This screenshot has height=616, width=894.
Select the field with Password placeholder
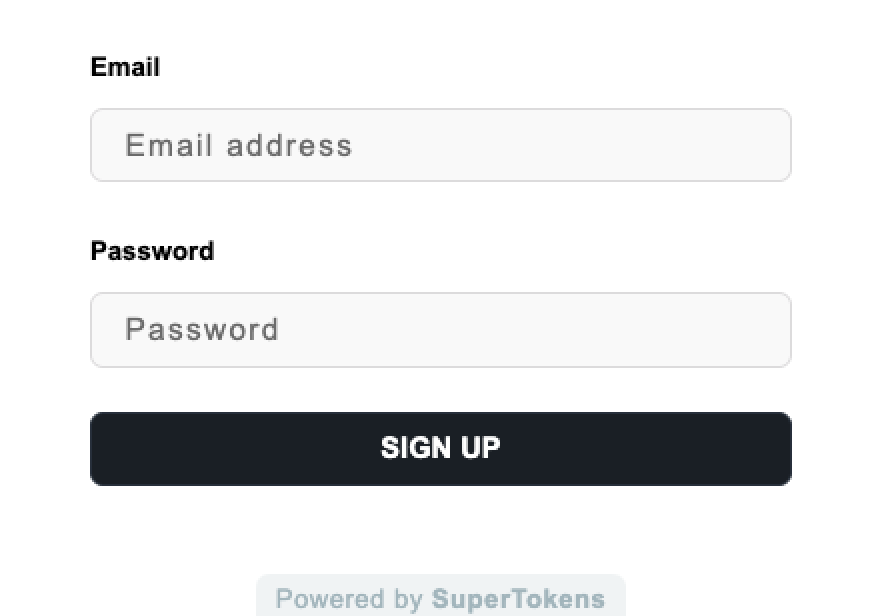[440, 330]
